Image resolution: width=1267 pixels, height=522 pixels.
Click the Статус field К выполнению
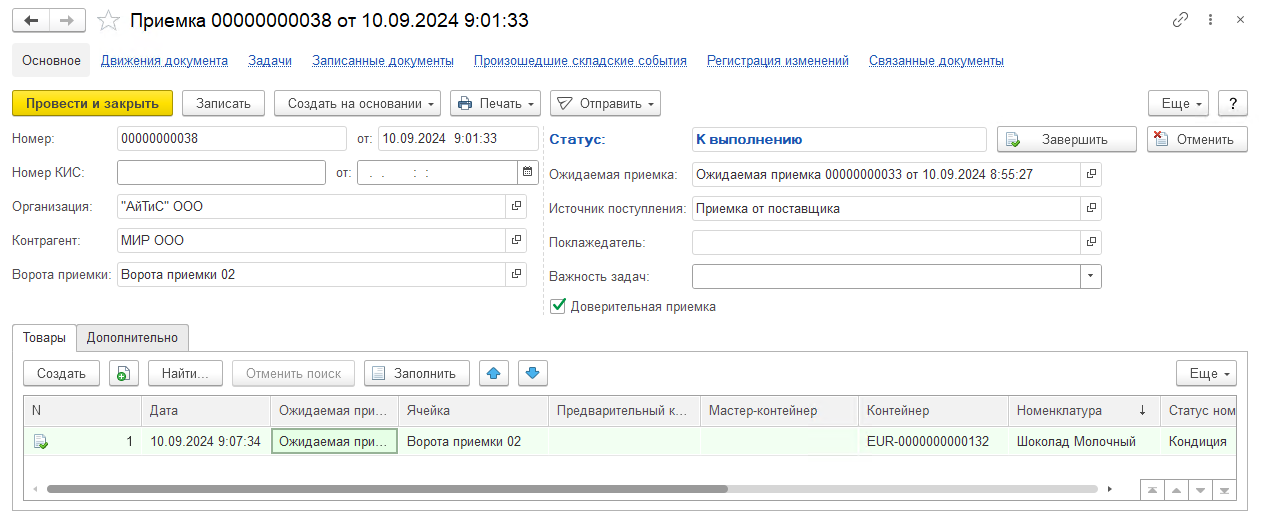pos(839,139)
